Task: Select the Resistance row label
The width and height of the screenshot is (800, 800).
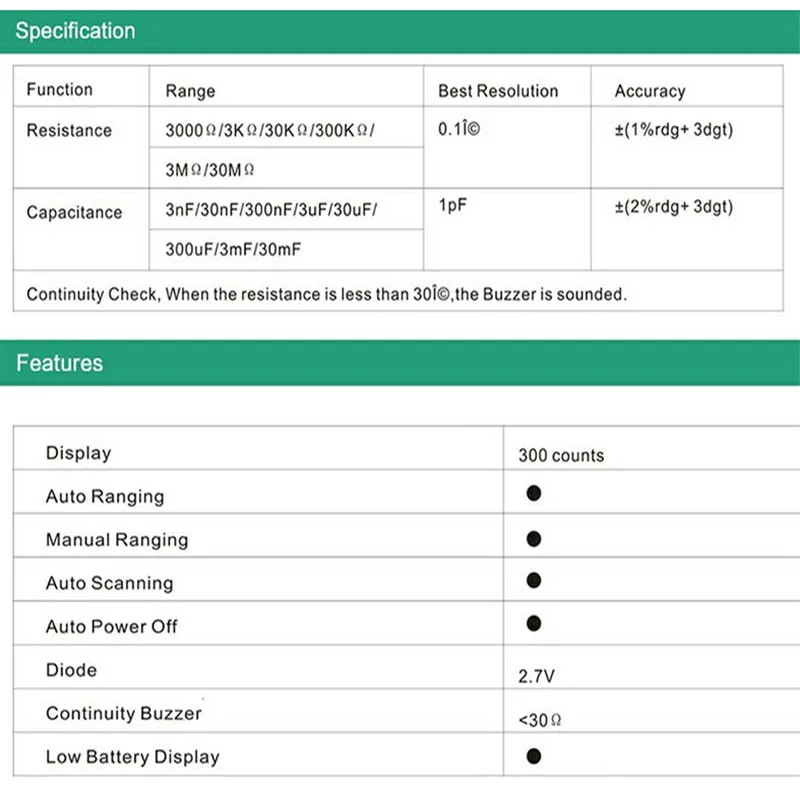Action: click(x=69, y=131)
